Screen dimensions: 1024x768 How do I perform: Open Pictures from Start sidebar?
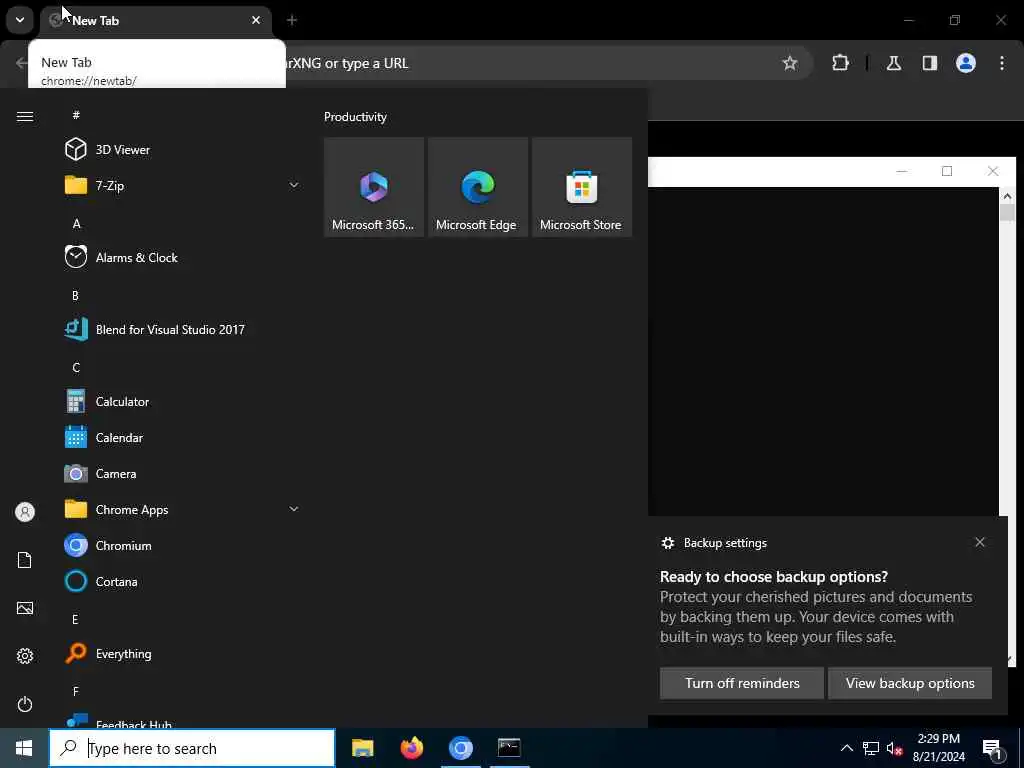[x=25, y=608]
